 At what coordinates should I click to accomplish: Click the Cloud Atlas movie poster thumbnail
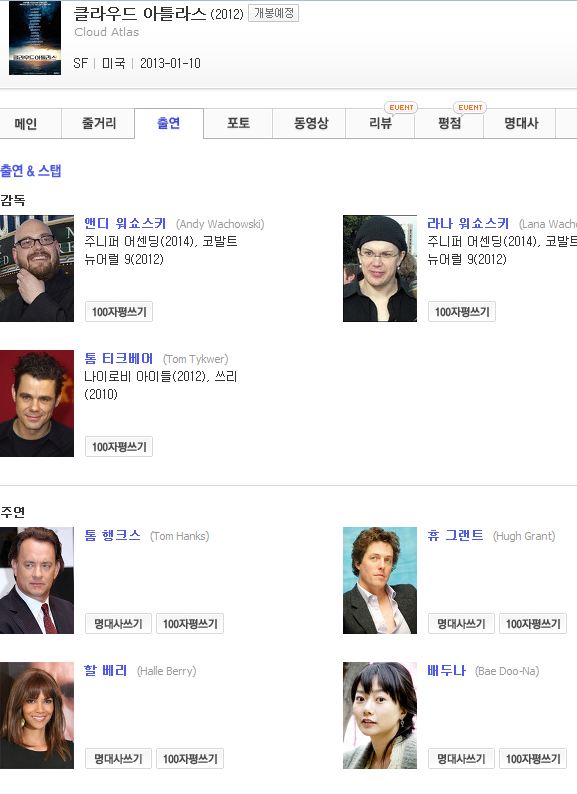[x=35, y=38]
